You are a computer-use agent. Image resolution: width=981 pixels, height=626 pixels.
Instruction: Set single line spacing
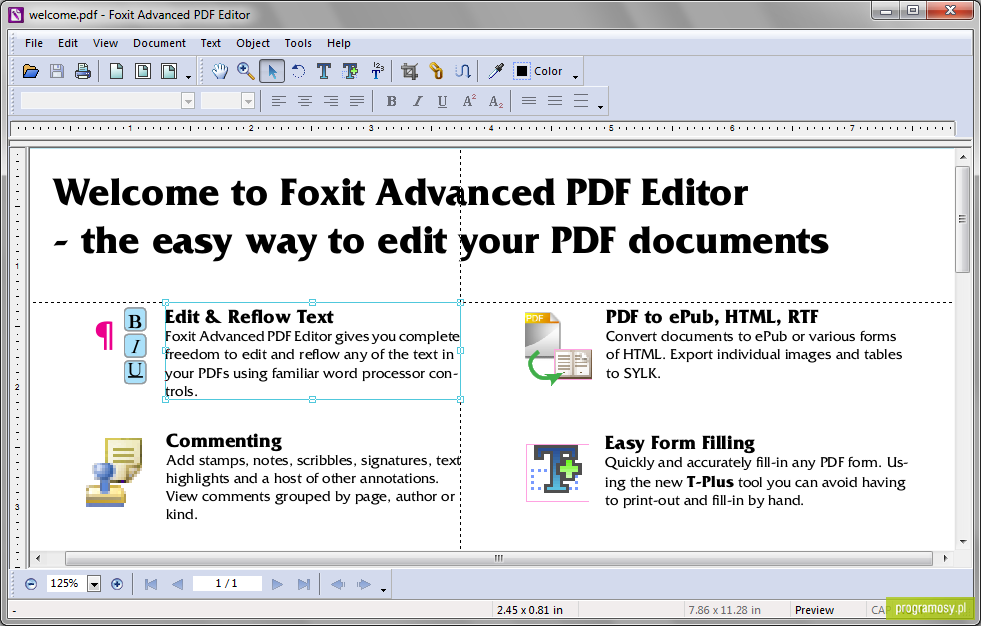529,101
